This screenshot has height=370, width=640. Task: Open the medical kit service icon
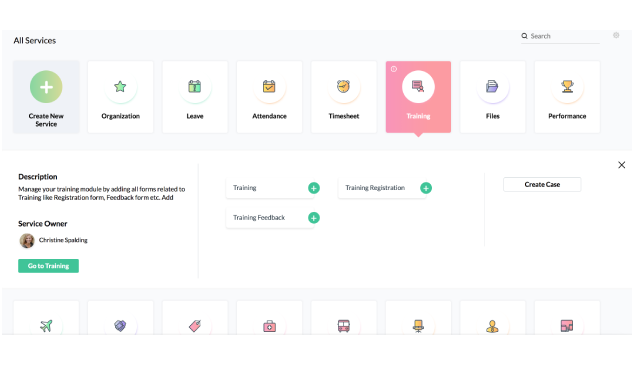tap(269, 326)
